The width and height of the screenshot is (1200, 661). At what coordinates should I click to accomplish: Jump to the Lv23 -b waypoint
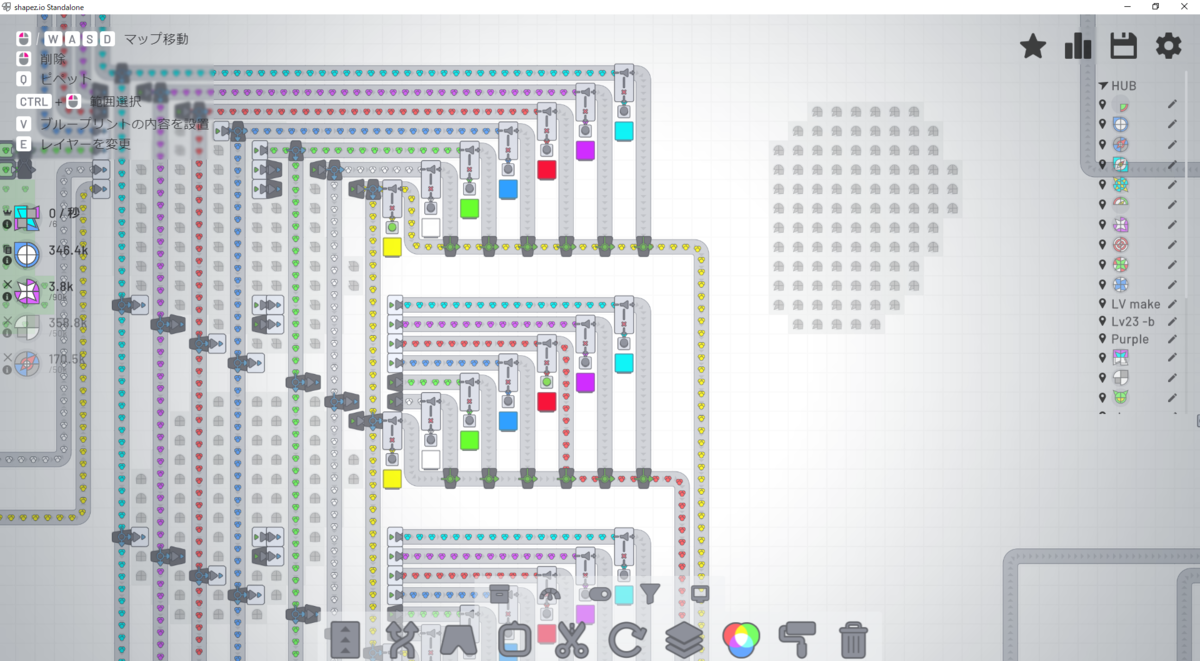click(x=1133, y=322)
